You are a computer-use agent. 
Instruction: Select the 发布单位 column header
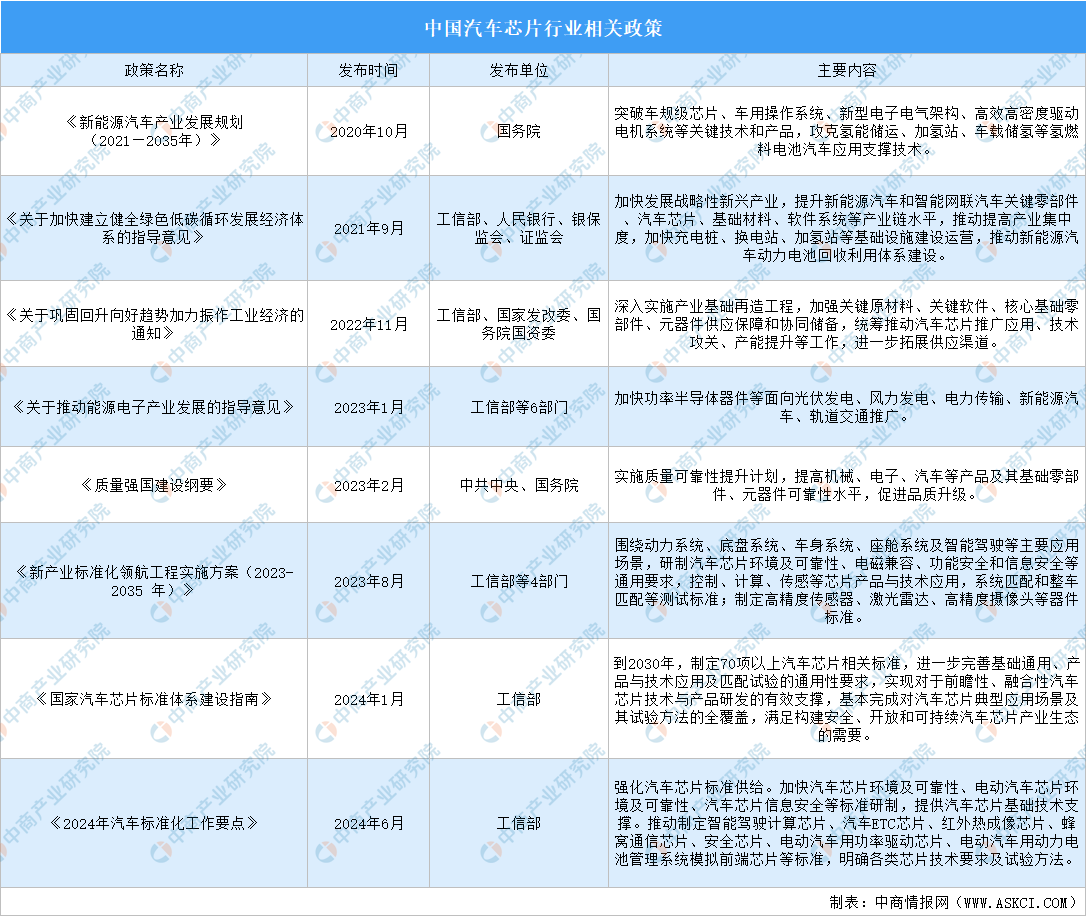pyautogui.click(x=519, y=70)
